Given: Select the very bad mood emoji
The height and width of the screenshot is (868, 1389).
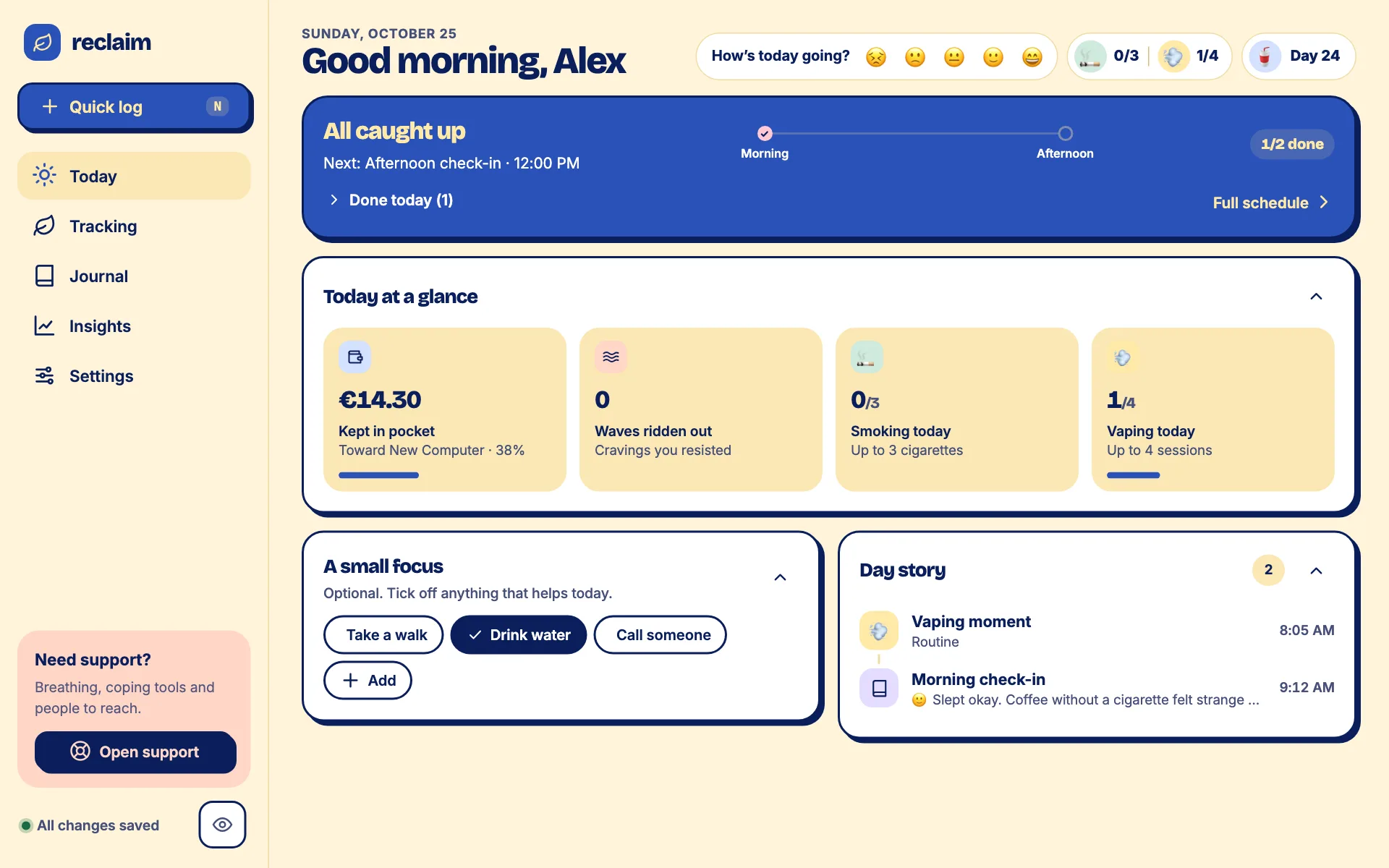Looking at the screenshot, I should (x=876, y=56).
